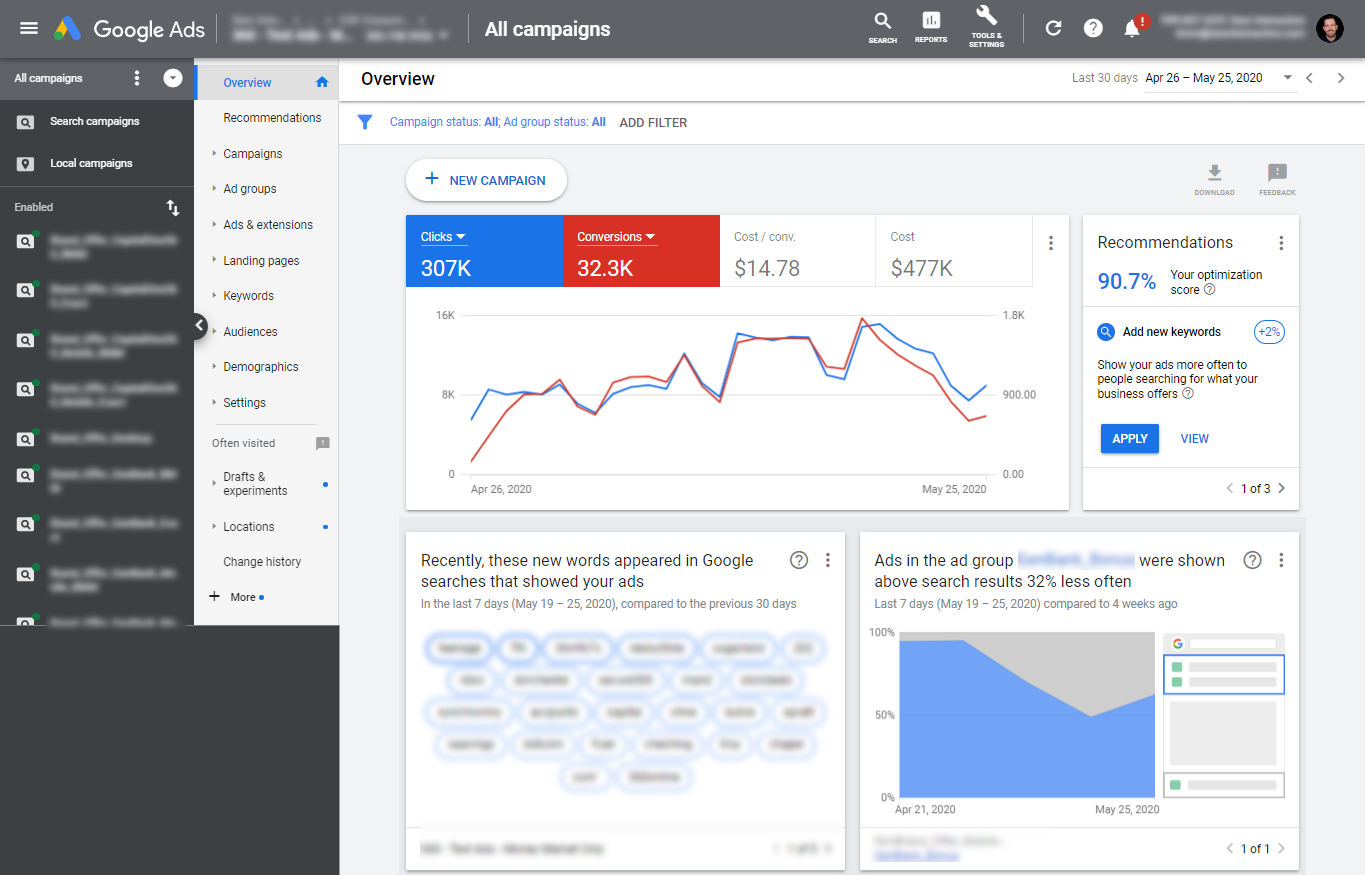The height and width of the screenshot is (875, 1365).
Task: Click the refresh icon in header
Action: pos(1053,28)
